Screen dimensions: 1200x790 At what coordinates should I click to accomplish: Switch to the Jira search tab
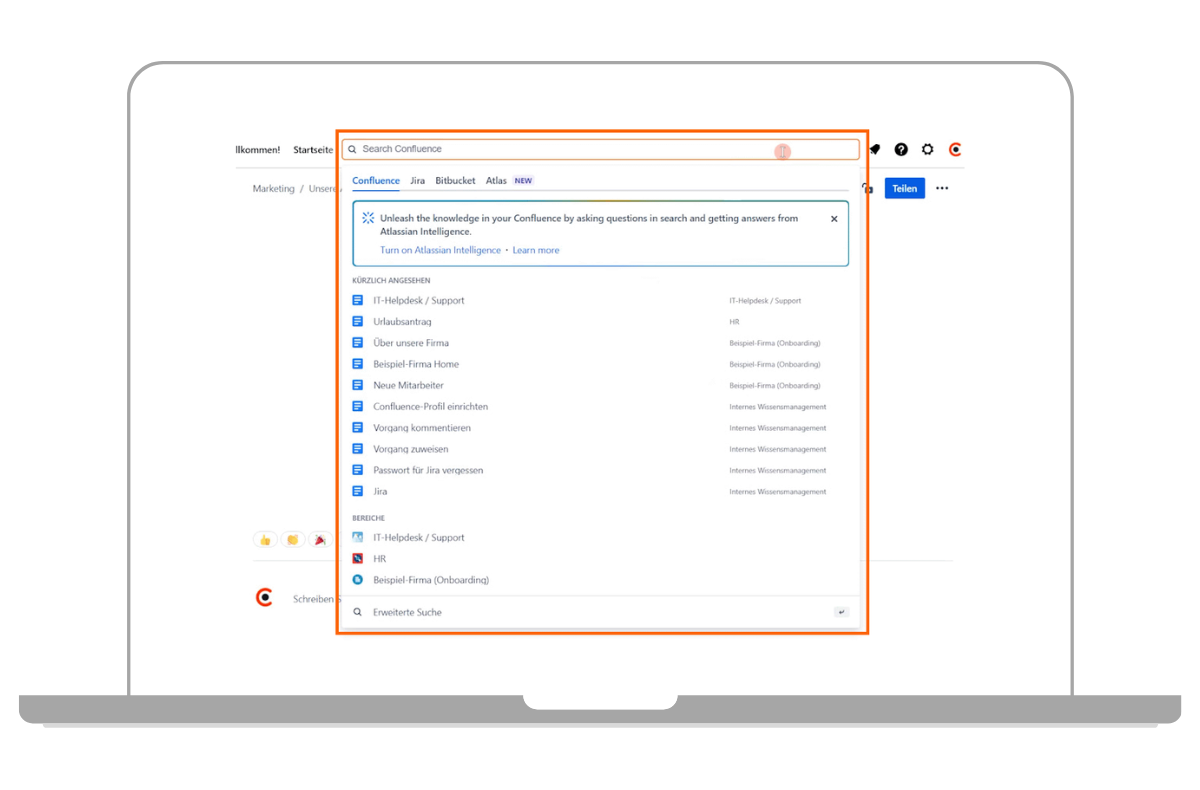417,181
